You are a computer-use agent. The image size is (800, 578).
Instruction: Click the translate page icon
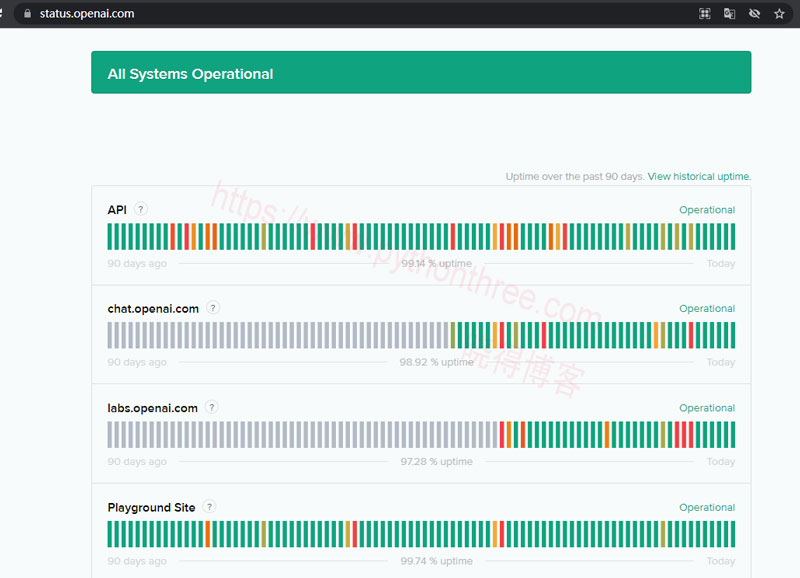[x=730, y=14]
